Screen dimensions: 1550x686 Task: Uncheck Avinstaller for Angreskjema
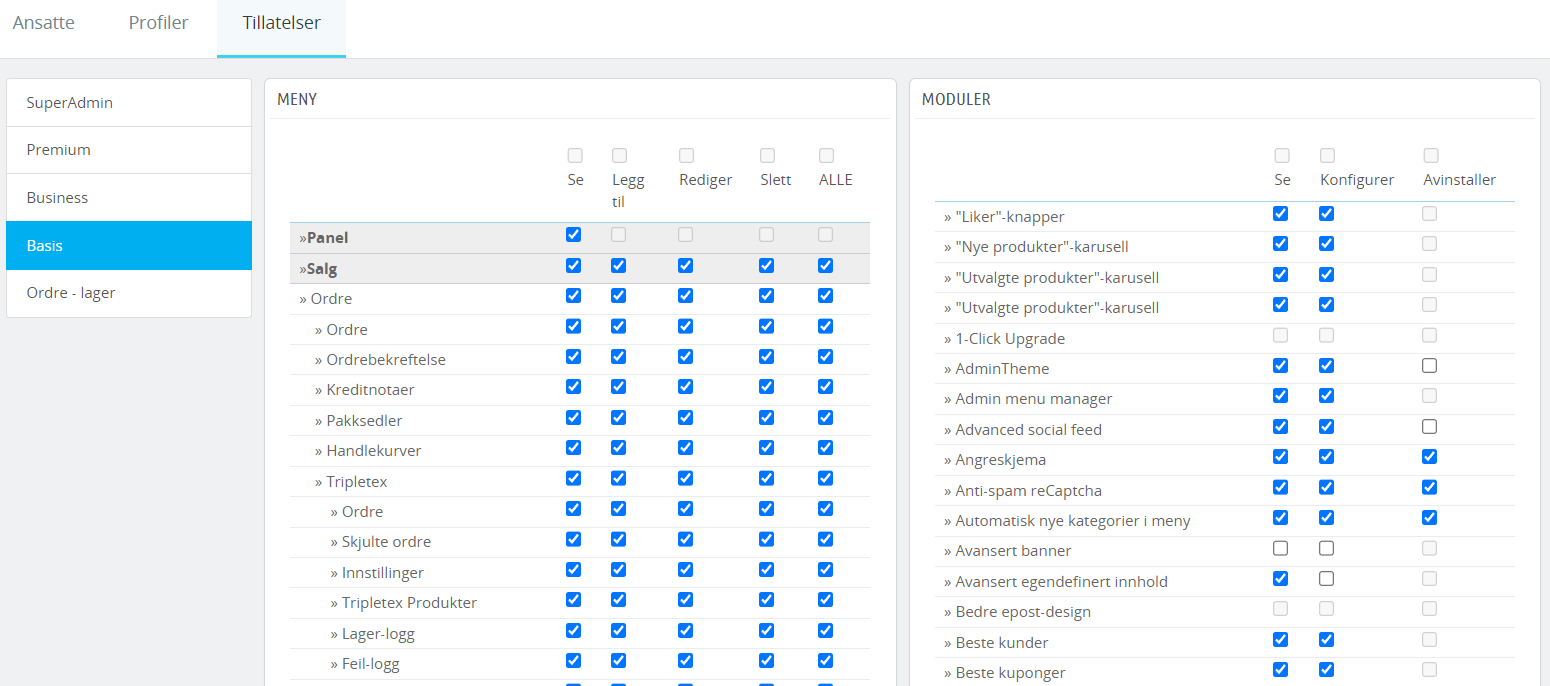(x=1430, y=457)
